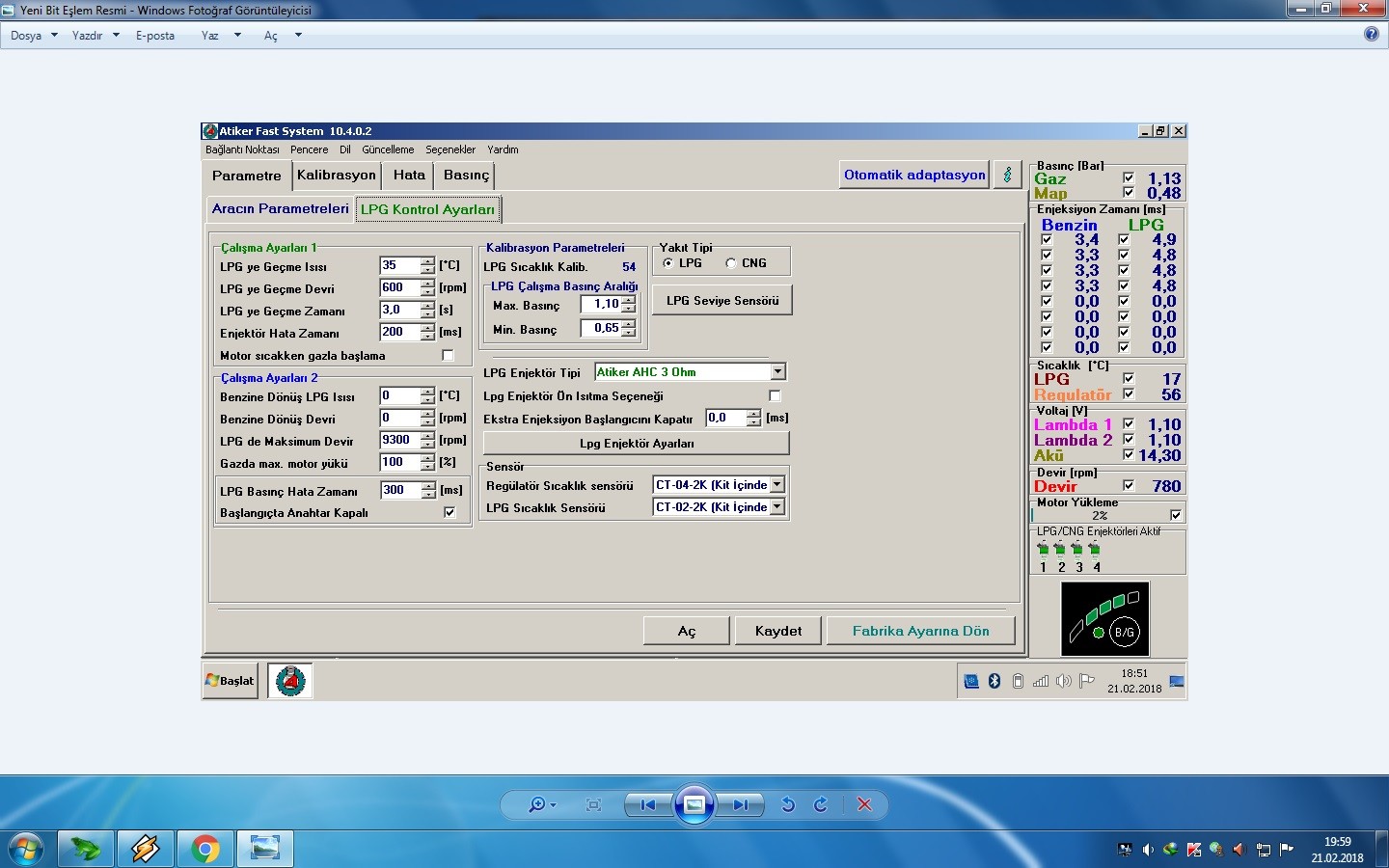Click the Bluetooth icon in the pictured tray
This screenshot has height=868, width=1389.
(994, 681)
